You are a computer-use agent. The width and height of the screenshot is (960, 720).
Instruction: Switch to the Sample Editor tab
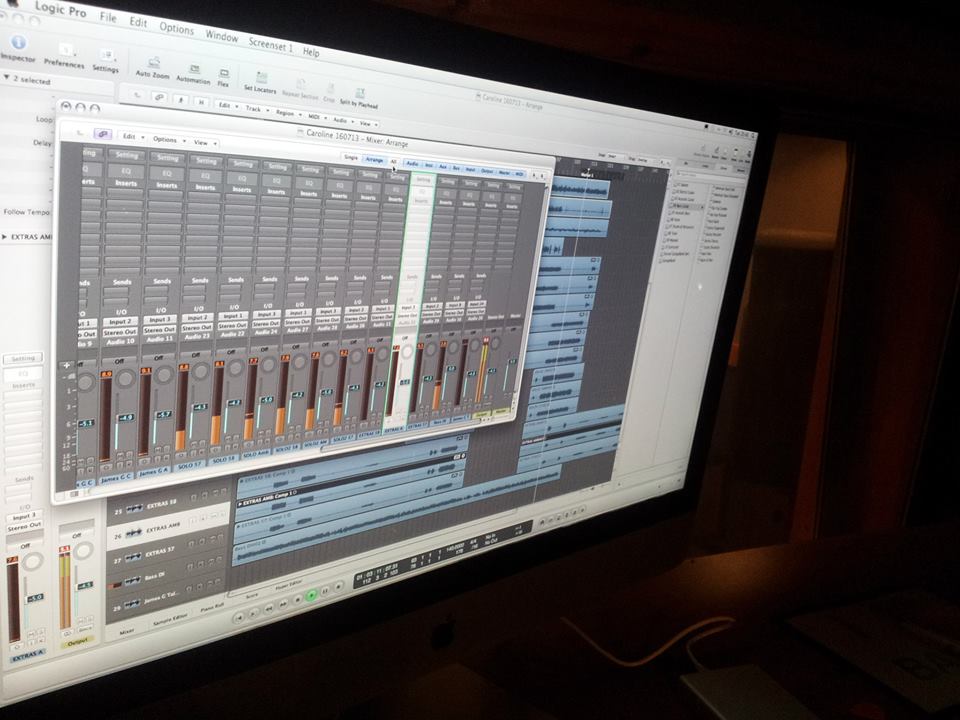coord(170,620)
